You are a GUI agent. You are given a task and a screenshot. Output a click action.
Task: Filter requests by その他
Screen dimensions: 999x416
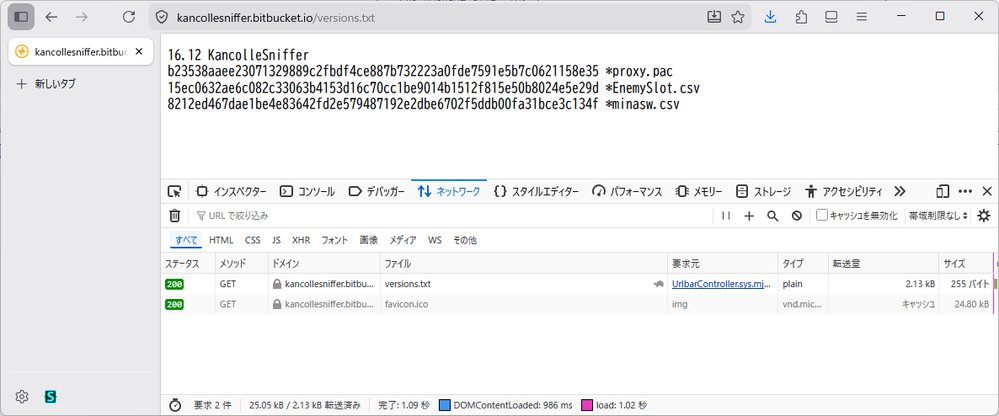click(x=464, y=240)
